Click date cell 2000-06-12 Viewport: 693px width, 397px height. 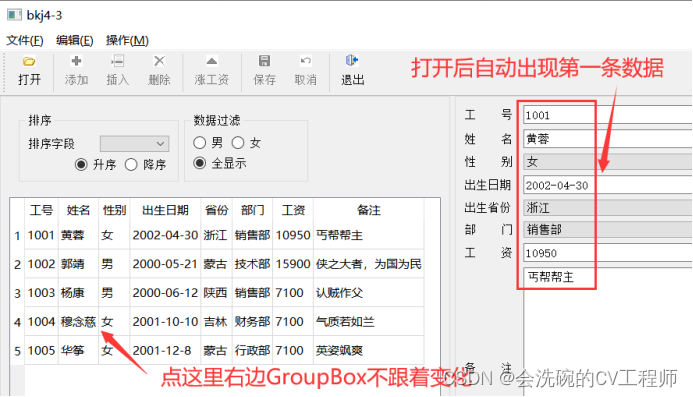click(x=165, y=293)
